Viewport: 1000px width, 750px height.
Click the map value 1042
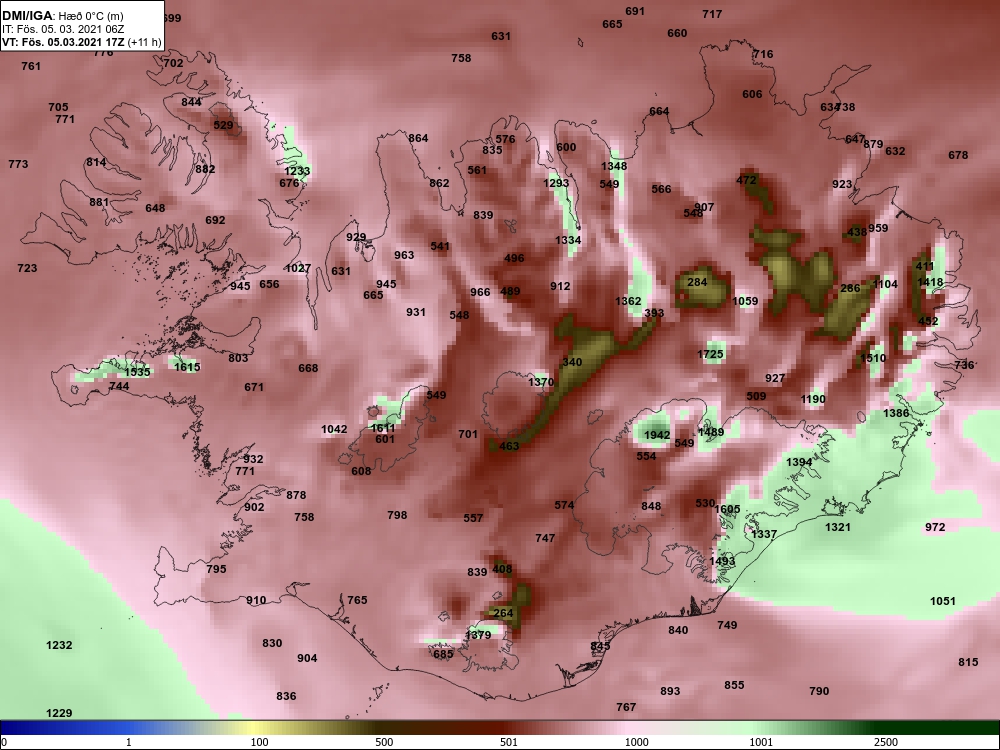tap(334, 429)
